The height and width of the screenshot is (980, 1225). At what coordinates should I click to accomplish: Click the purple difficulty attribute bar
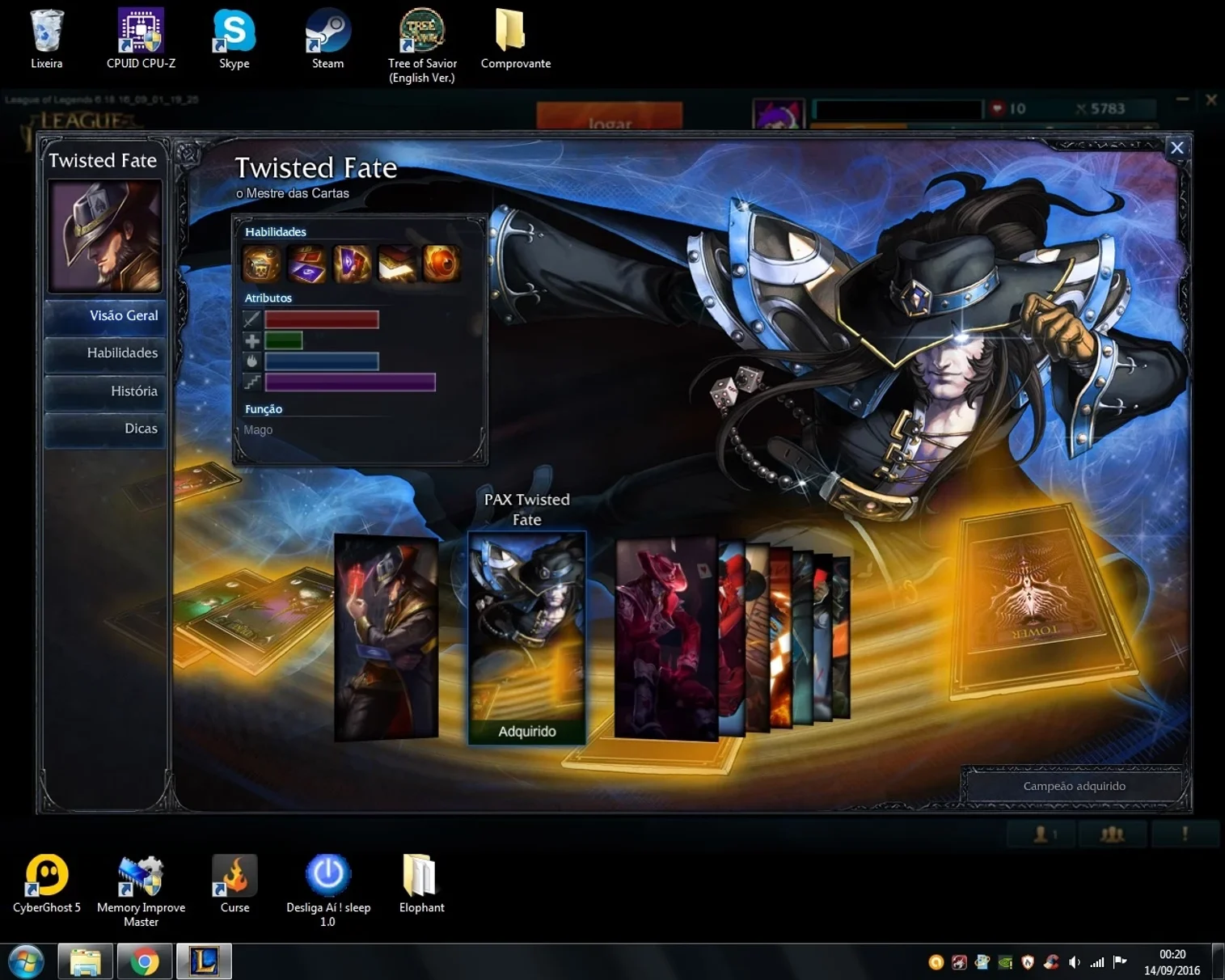pos(350,382)
